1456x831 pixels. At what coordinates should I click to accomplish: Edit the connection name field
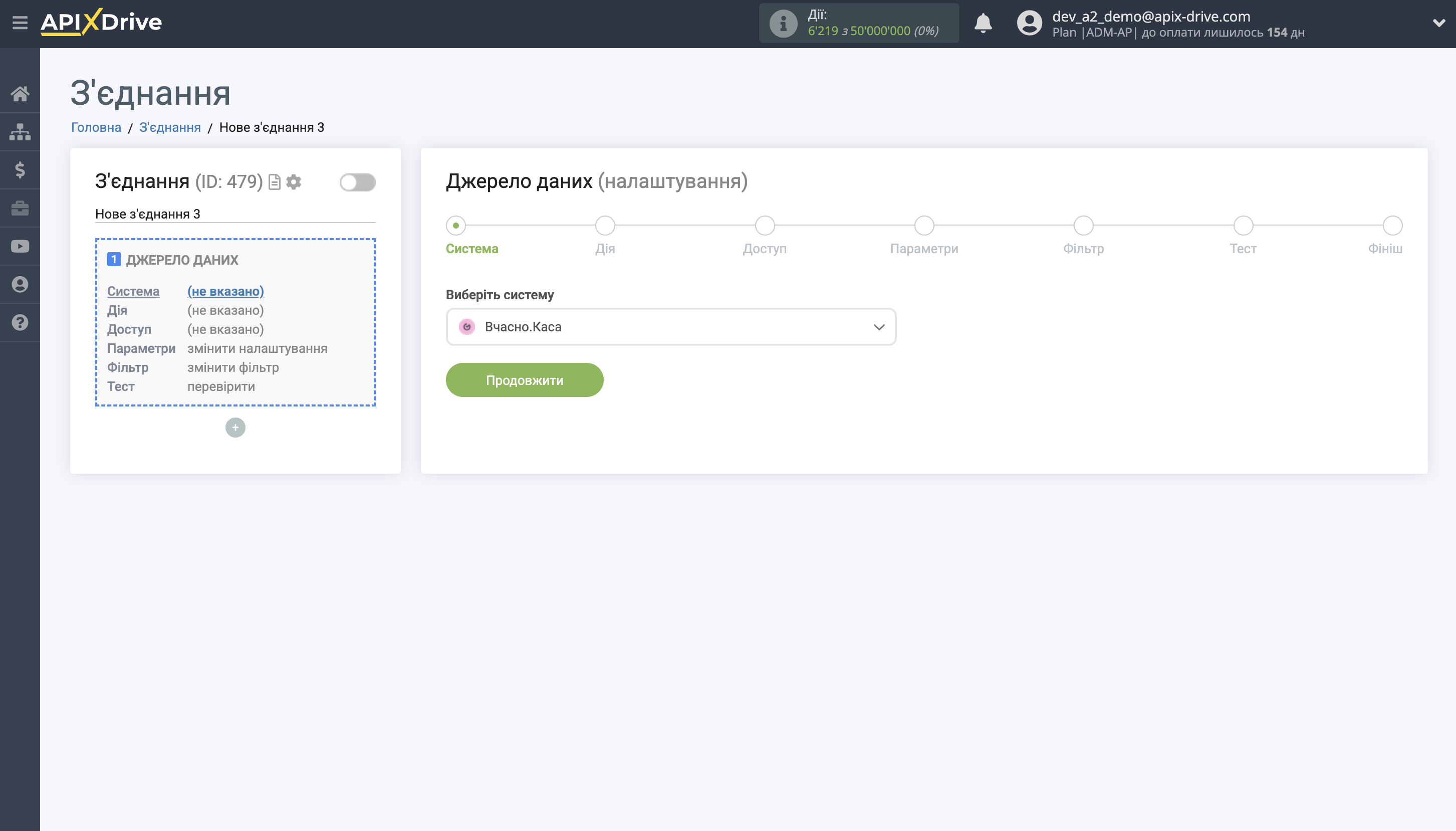(234, 214)
